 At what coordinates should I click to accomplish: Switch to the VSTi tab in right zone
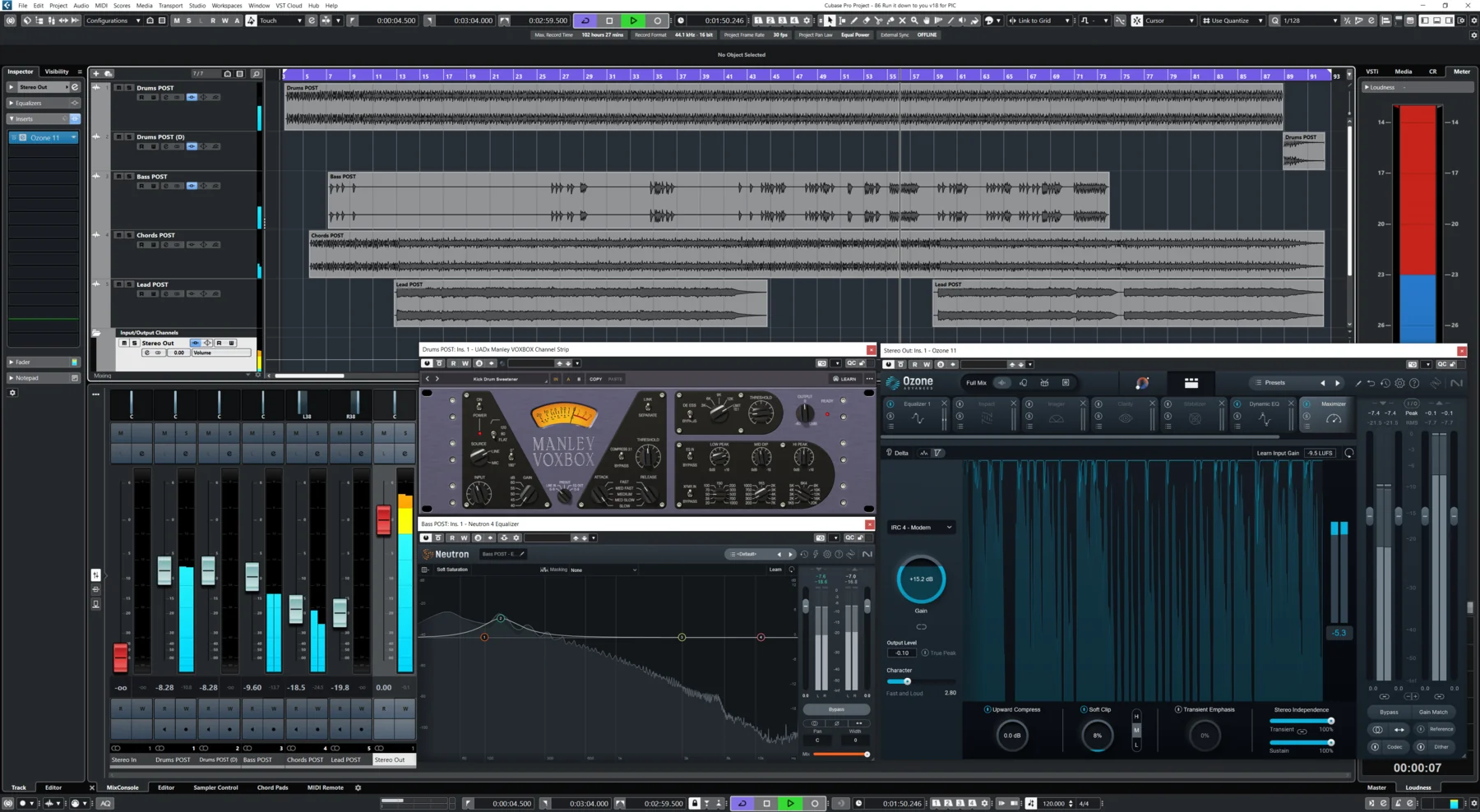pos(1372,72)
